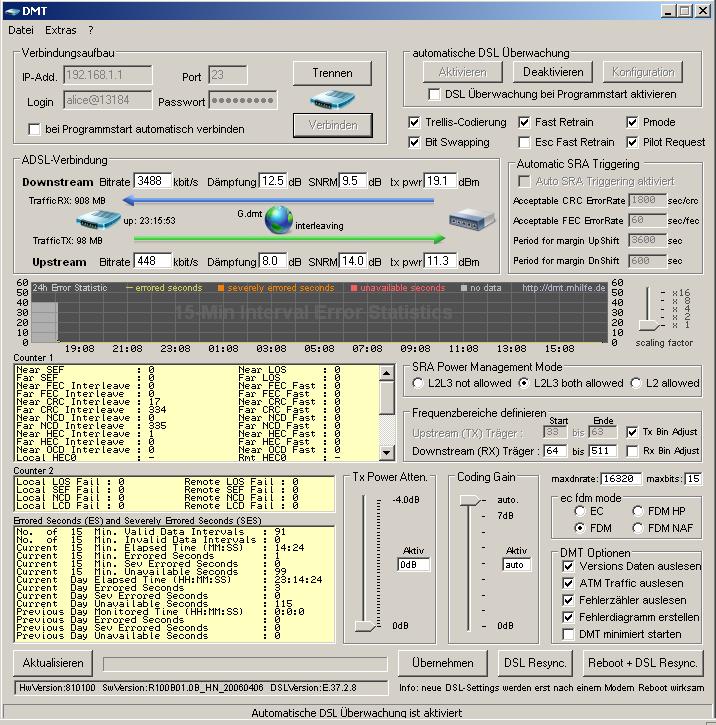This screenshot has width=716, height=725.
Task: Click the Tx Power Atten. slider handle
Action: pos(365,625)
